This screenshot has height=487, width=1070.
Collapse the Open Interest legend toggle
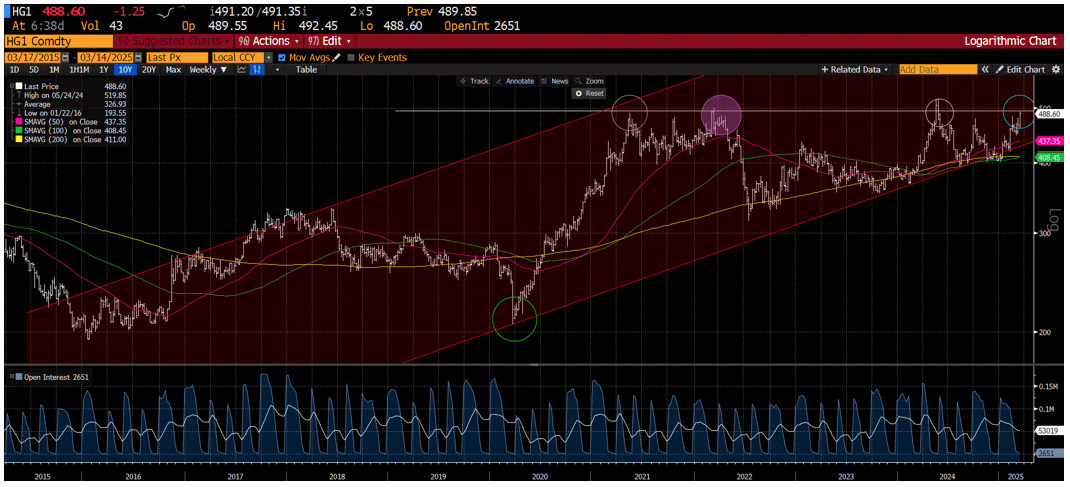coord(10,377)
